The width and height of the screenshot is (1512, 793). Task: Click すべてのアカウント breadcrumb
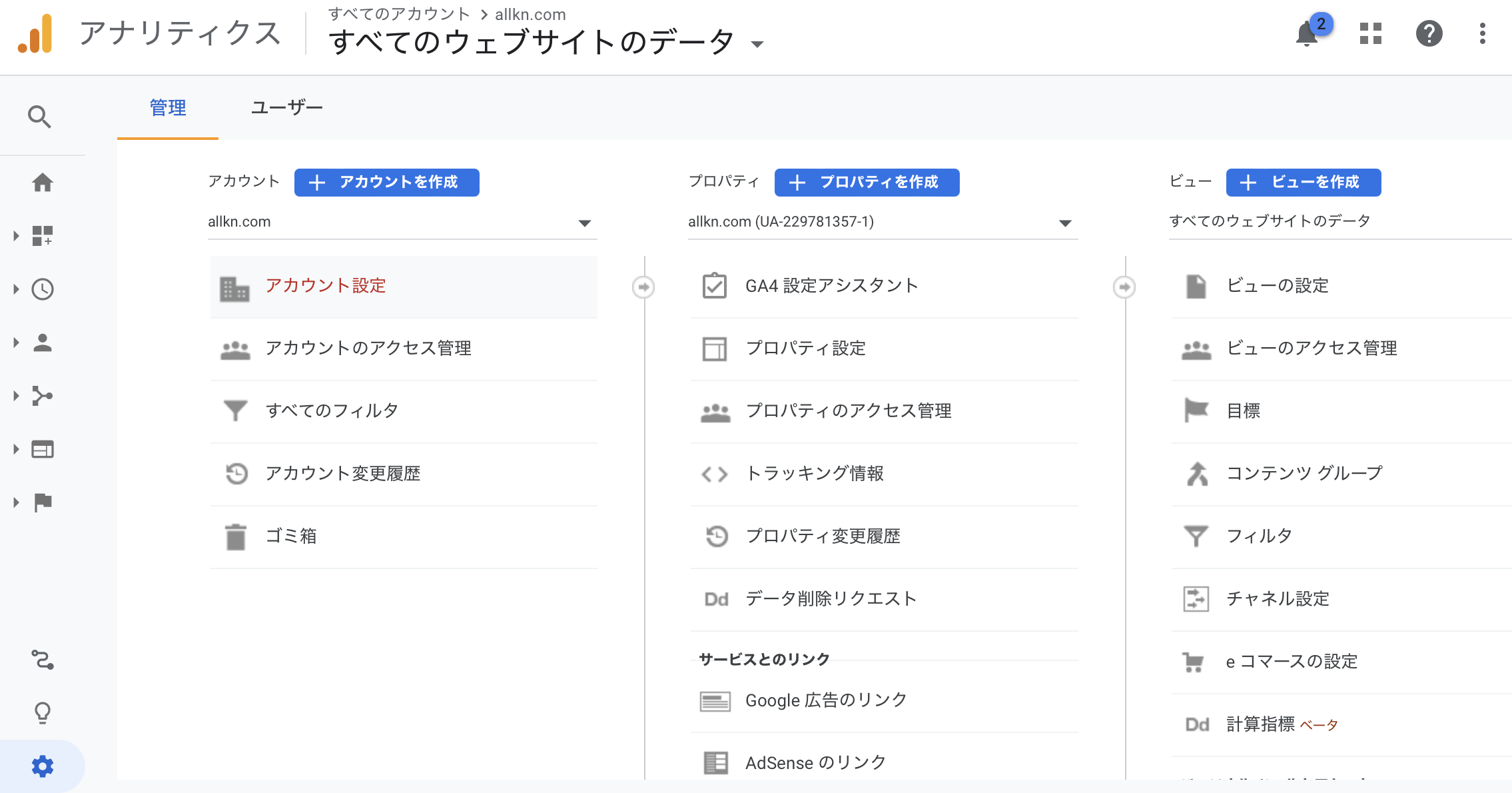pos(399,14)
